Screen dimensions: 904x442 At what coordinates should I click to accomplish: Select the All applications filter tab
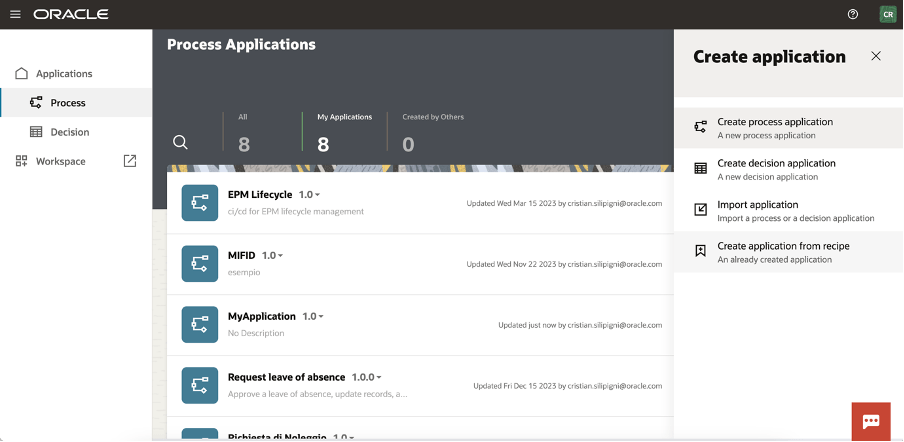pyautogui.click(x=243, y=132)
